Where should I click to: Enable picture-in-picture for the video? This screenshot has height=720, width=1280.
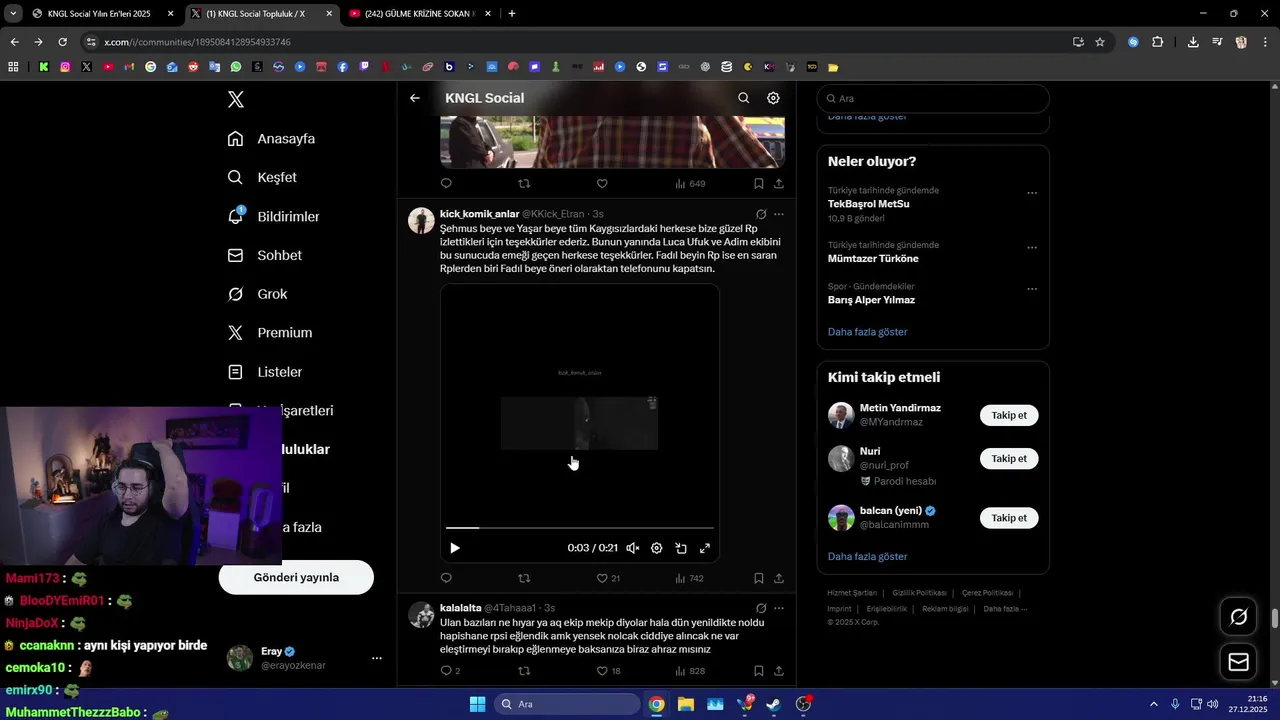[x=681, y=548]
